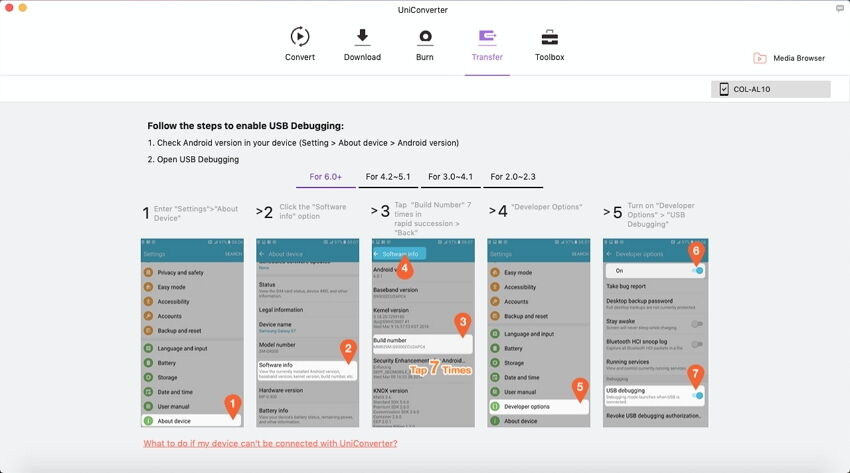850x473 pixels.
Task: Click the UniConverter window title
Action: 423,10
